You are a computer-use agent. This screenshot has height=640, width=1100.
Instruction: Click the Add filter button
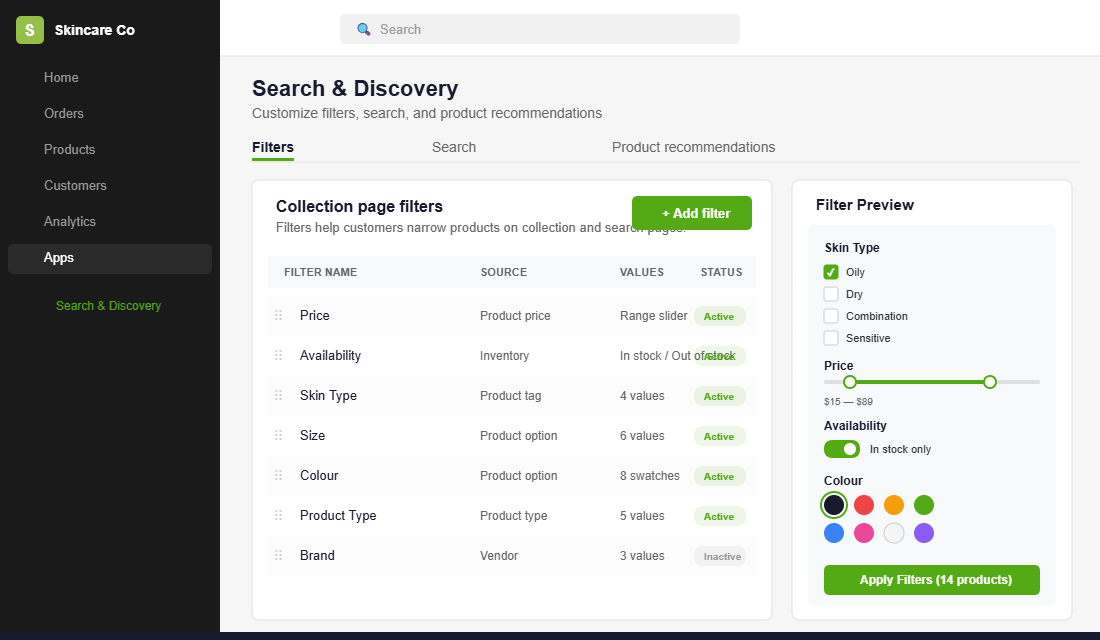pos(691,212)
